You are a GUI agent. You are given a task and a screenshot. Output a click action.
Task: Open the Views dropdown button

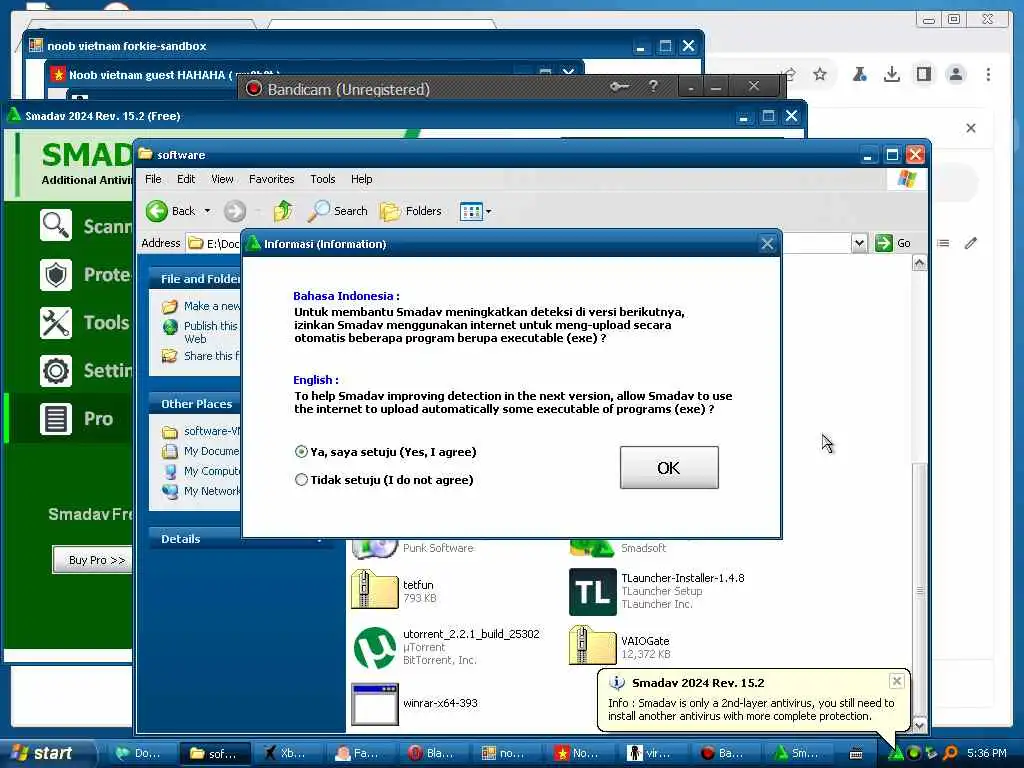pos(475,211)
